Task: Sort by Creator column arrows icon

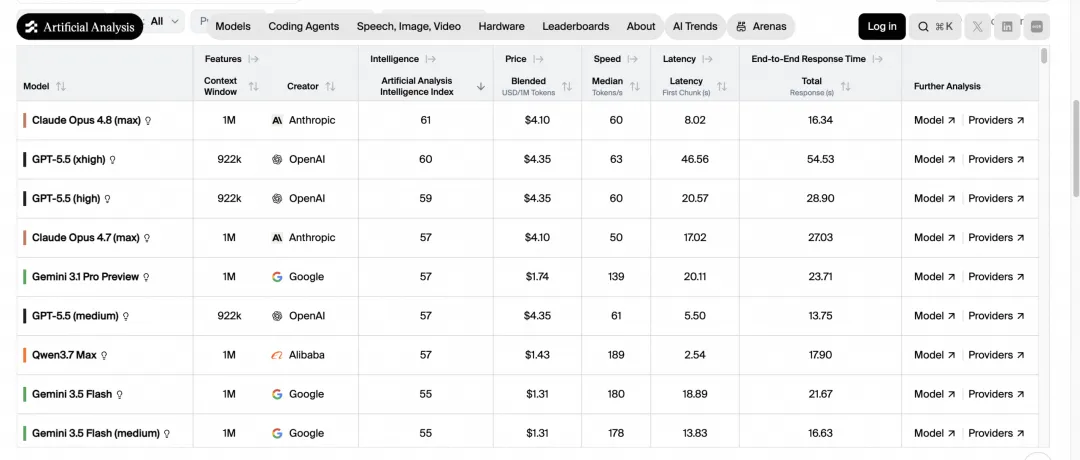Action: point(330,87)
